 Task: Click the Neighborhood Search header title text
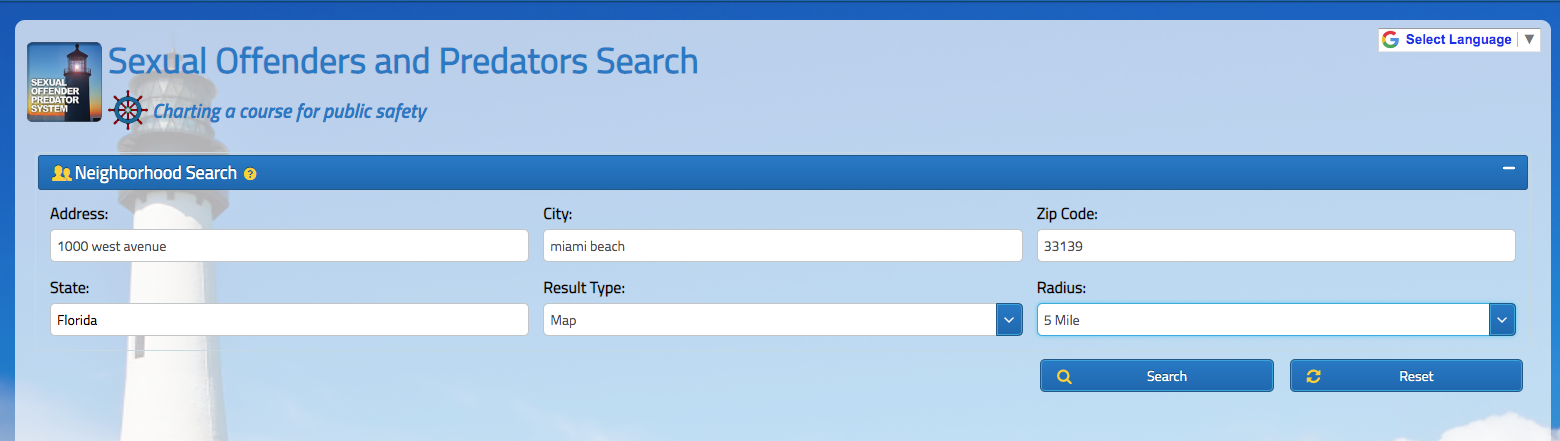tap(156, 173)
